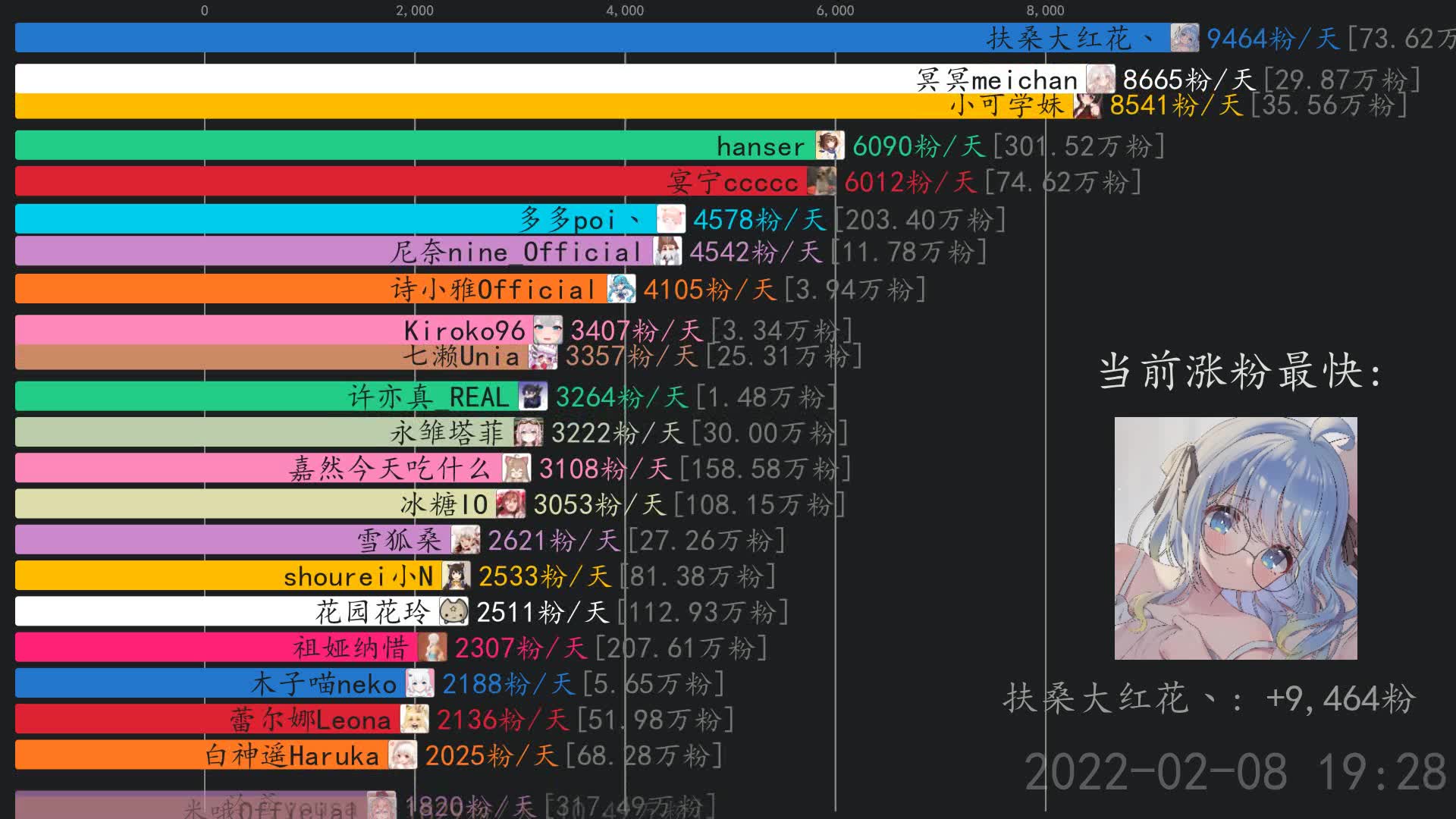Select the 诗小雅Official avatar icon
The height and width of the screenshot is (819, 1456).
pyautogui.click(x=622, y=289)
